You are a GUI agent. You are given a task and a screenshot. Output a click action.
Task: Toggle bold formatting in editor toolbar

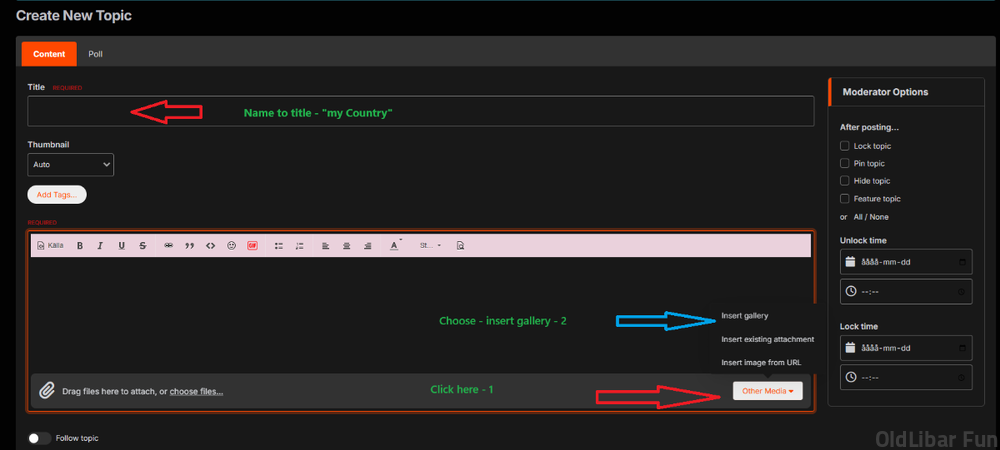pyautogui.click(x=79, y=245)
